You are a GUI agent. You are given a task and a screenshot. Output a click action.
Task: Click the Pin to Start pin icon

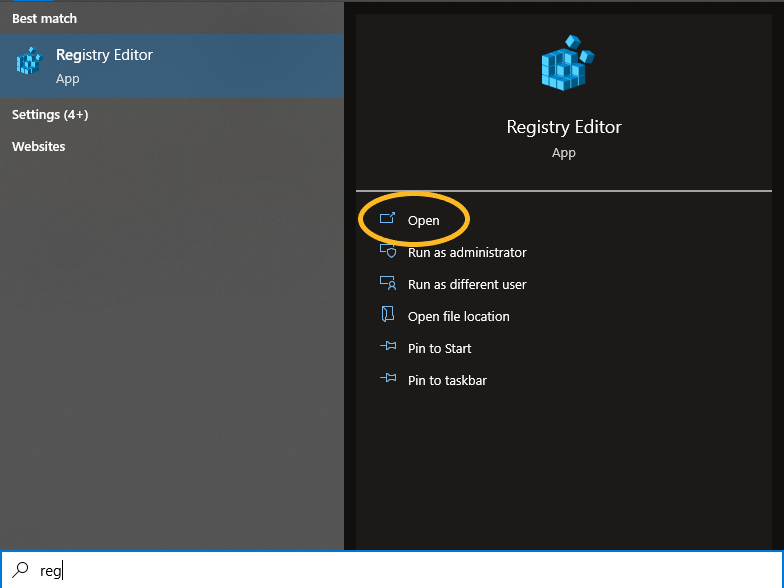click(388, 346)
